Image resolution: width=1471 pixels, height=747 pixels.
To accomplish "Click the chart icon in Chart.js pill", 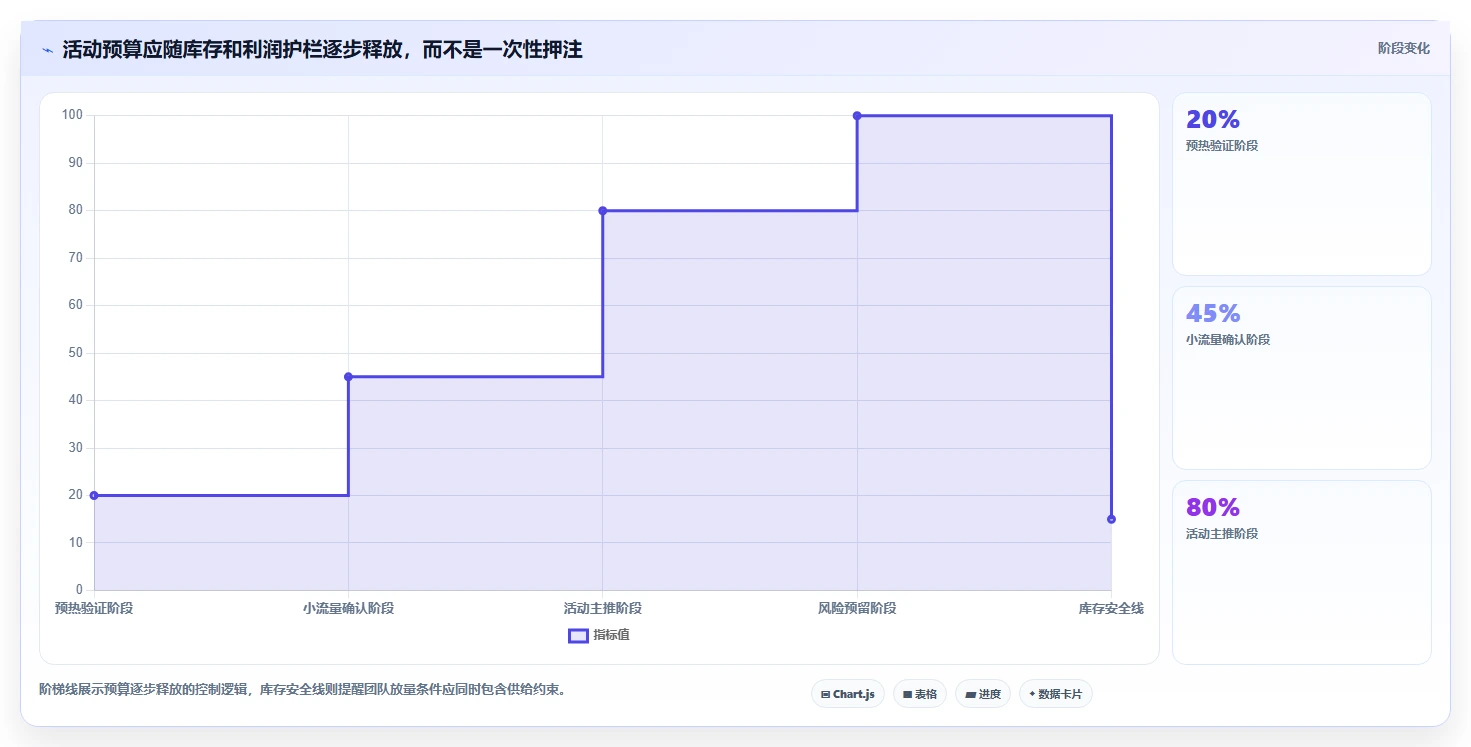I will (825, 694).
